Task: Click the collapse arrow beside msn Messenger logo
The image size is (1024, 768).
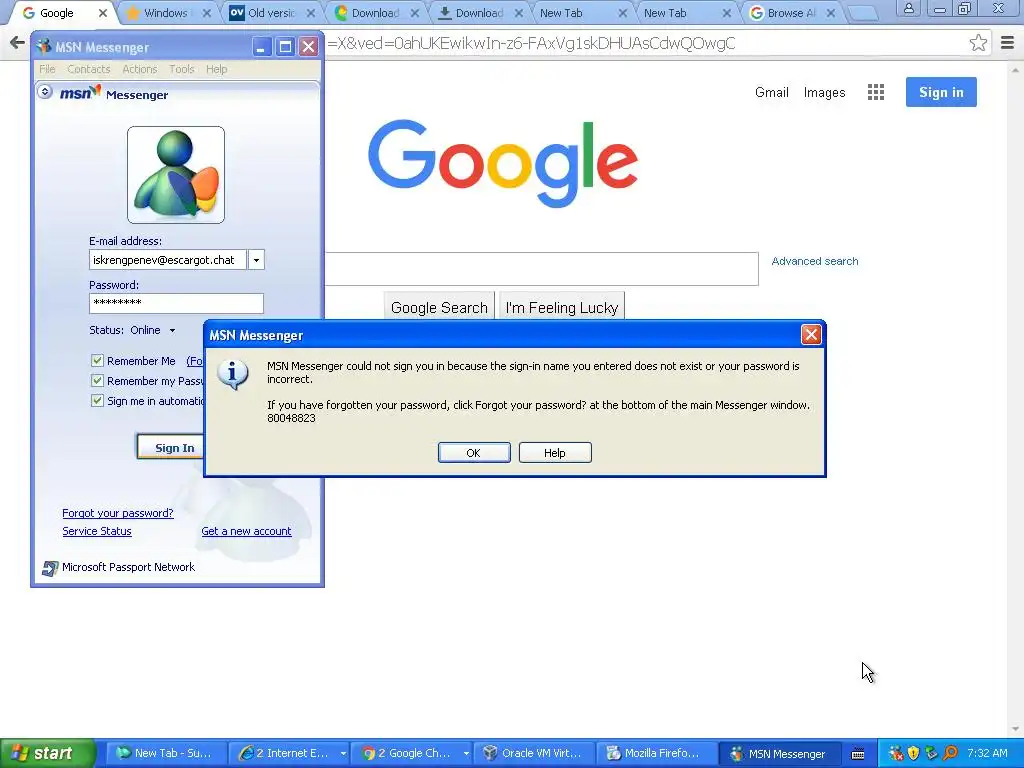Action: click(44, 91)
